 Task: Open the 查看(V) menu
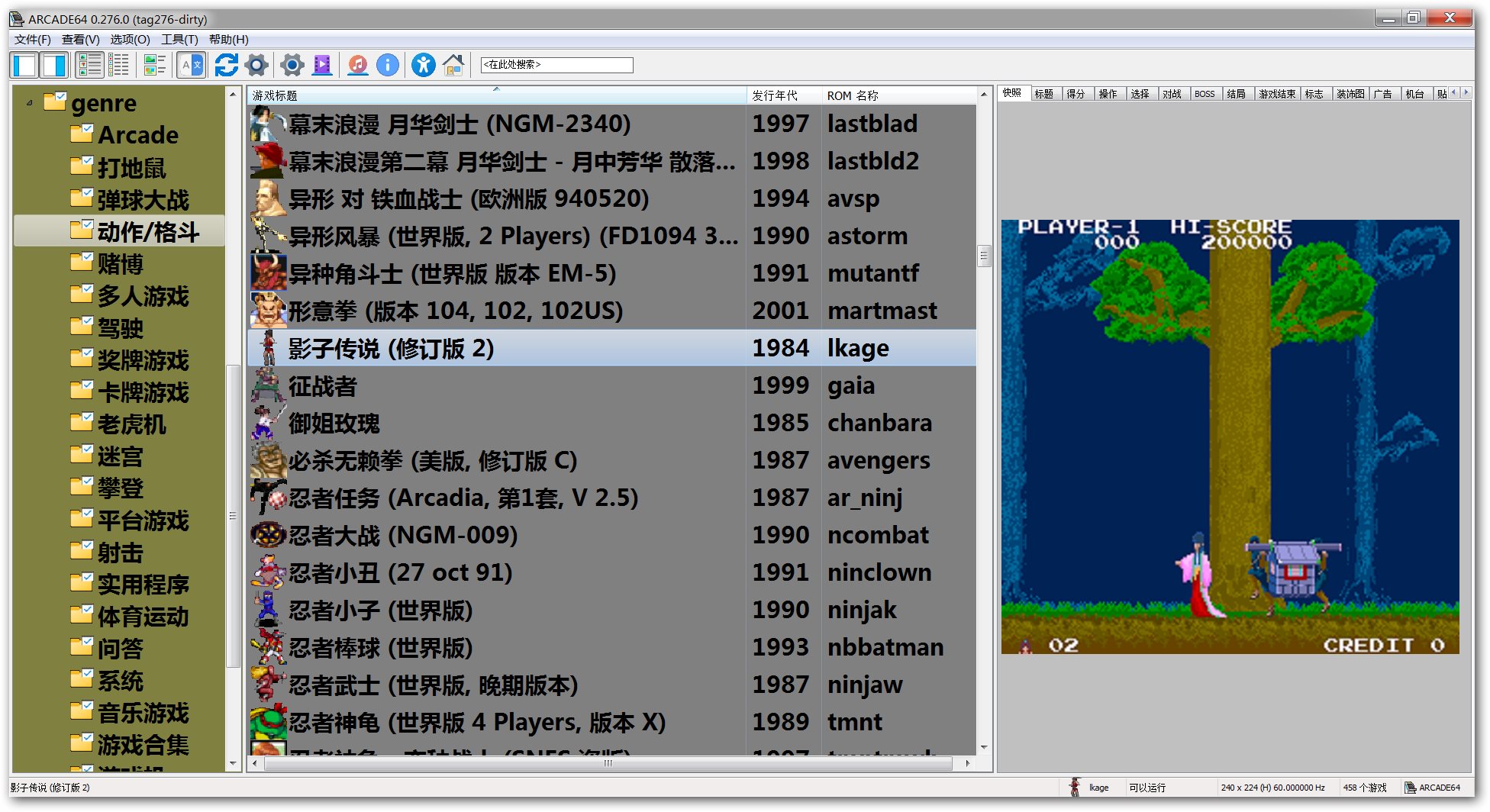80,40
